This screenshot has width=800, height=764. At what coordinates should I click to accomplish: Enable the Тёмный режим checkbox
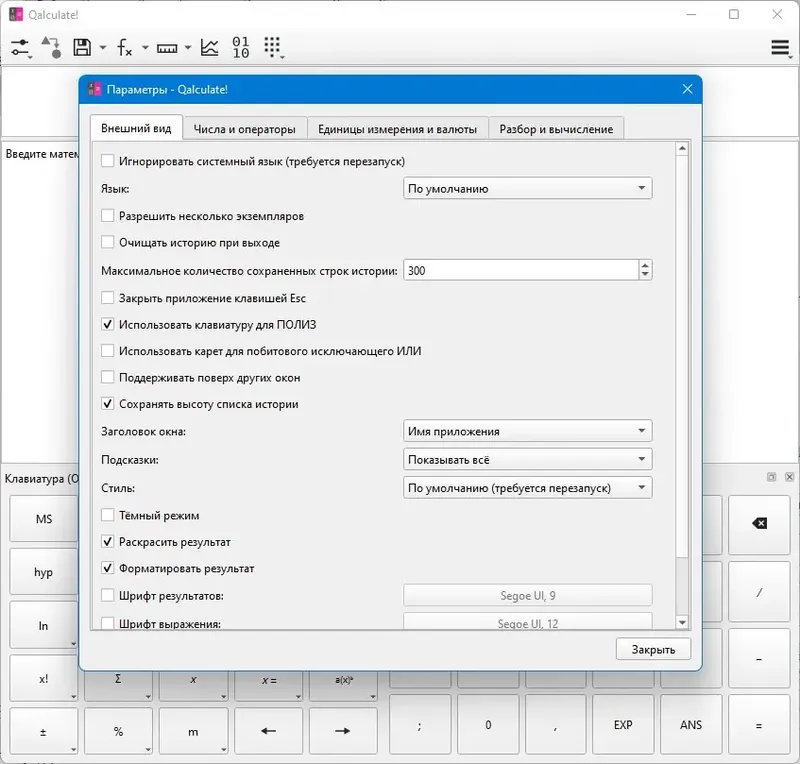(107, 515)
